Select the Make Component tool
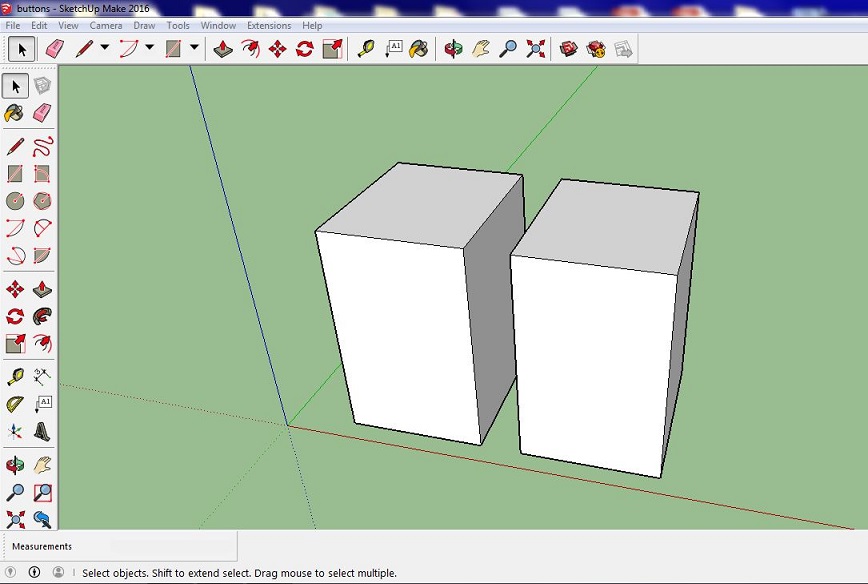 point(42,86)
